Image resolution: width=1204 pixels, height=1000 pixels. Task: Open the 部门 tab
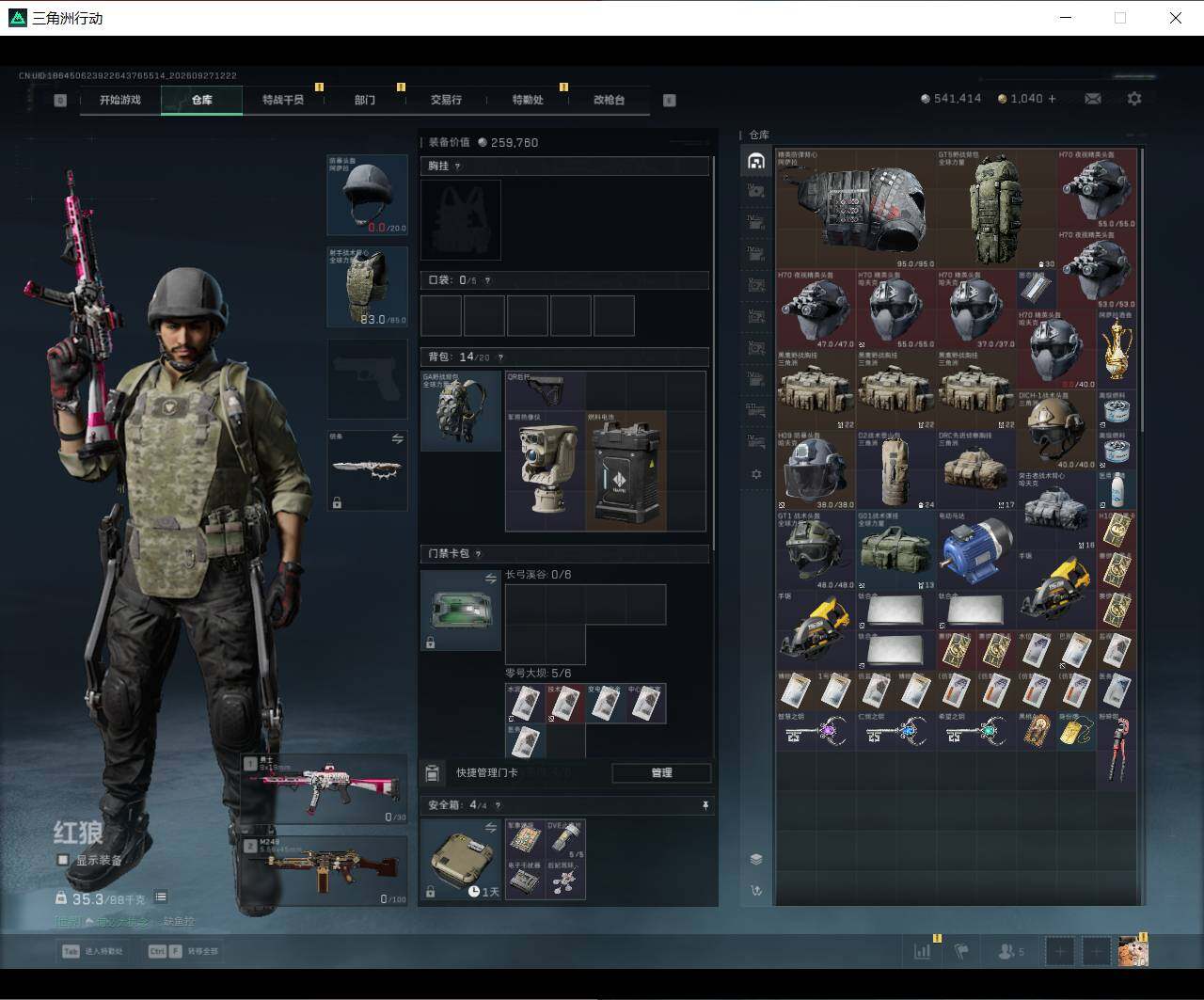(365, 100)
